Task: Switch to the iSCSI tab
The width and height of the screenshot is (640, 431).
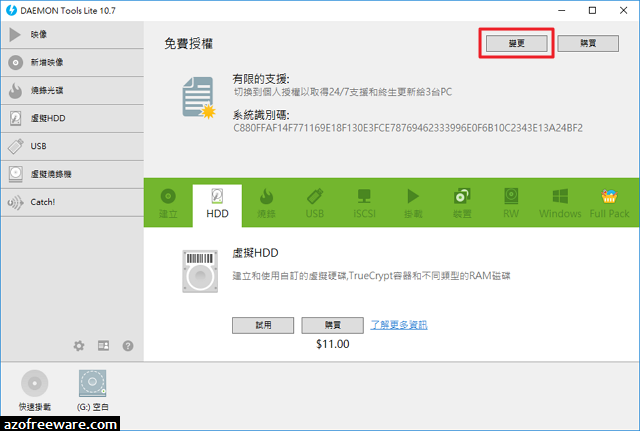Action: point(364,204)
